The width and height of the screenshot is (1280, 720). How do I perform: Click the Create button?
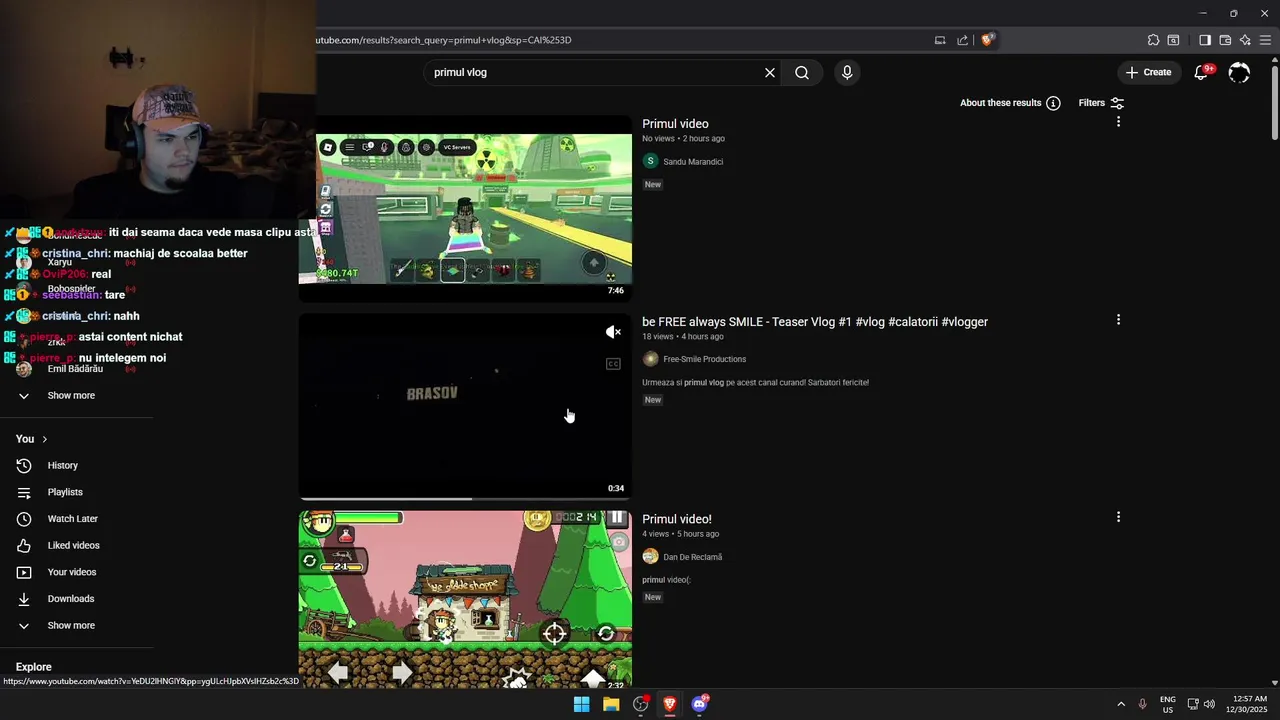1148,72
